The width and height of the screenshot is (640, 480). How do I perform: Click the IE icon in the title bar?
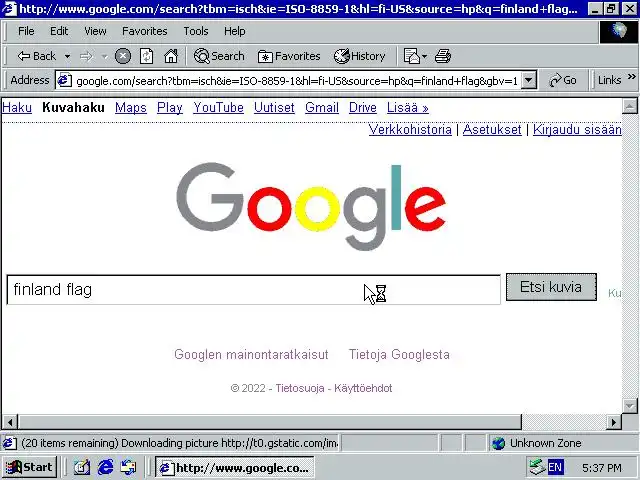pos(9,8)
